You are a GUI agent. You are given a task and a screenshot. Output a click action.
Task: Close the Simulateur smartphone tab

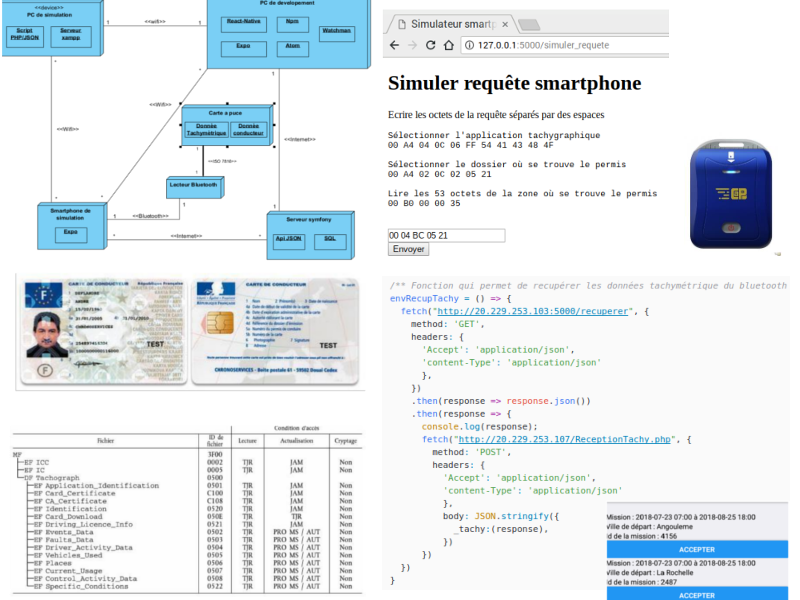tap(505, 24)
